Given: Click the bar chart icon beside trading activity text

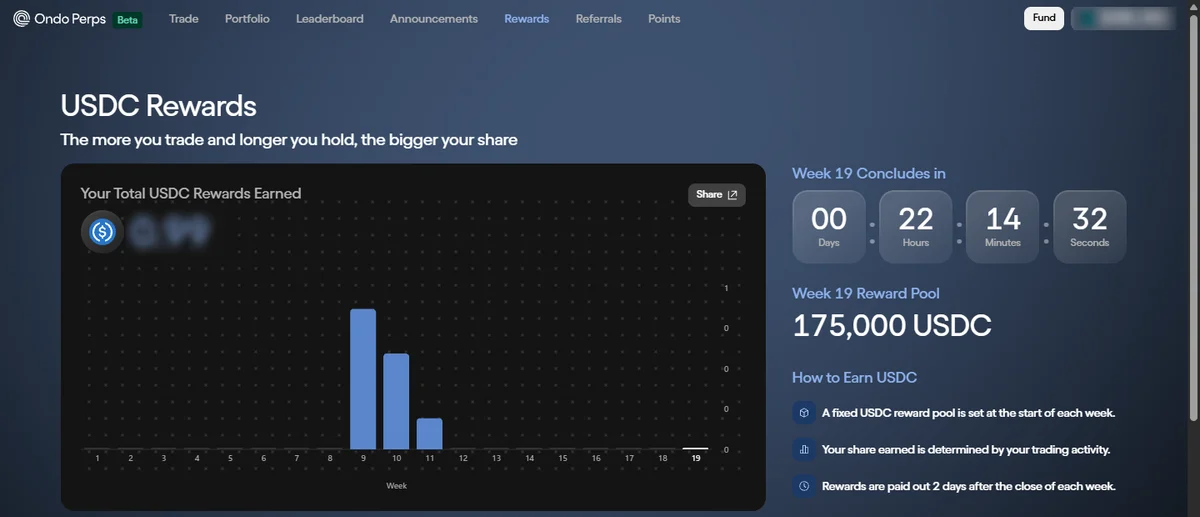Looking at the screenshot, I should point(804,450).
